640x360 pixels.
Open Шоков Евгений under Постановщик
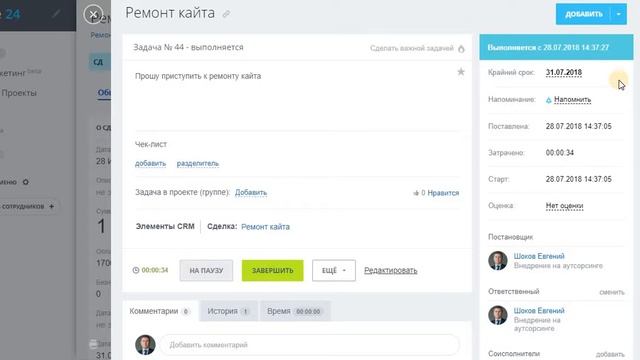[x=539, y=256]
